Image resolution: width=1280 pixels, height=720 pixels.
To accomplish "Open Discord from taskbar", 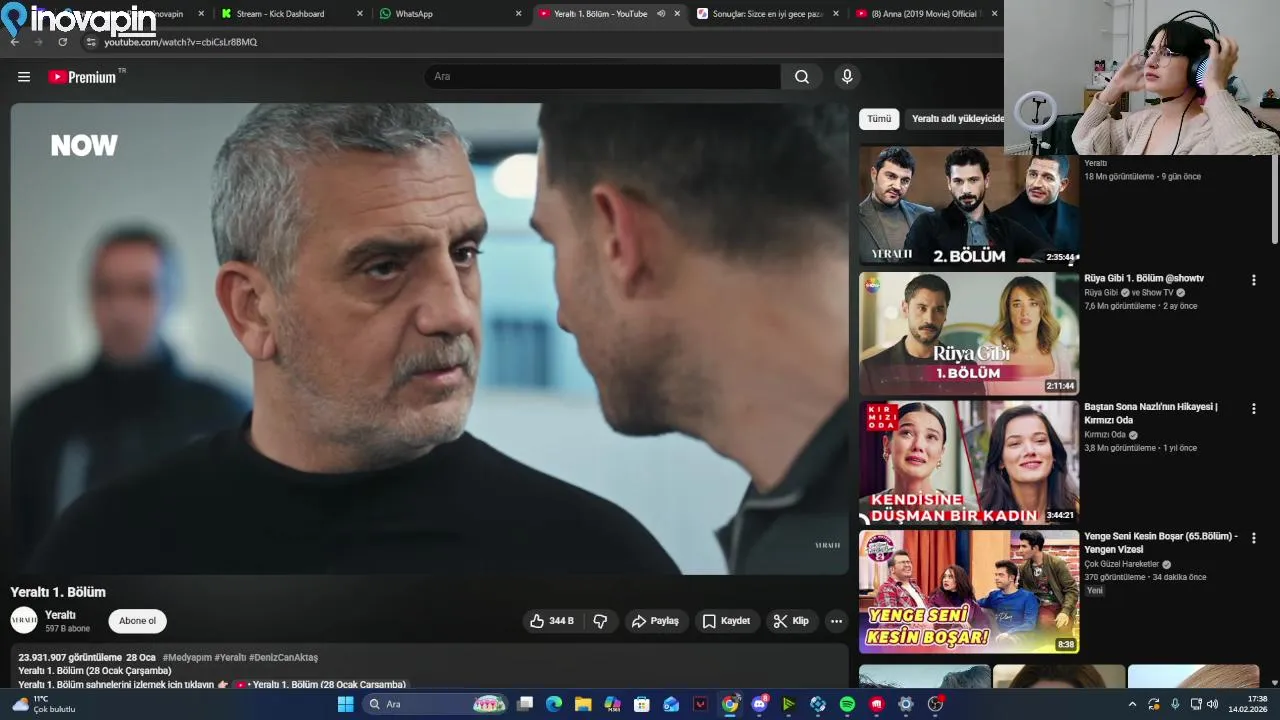I will (x=759, y=704).
